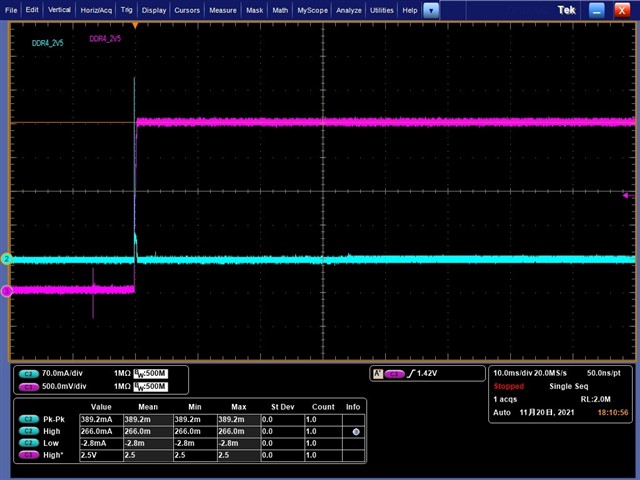The height and width of the screenshot is (480, 640).
Task: Click C3 bandwidth limit 500M indicator
Action: click(x=151, y=387)
